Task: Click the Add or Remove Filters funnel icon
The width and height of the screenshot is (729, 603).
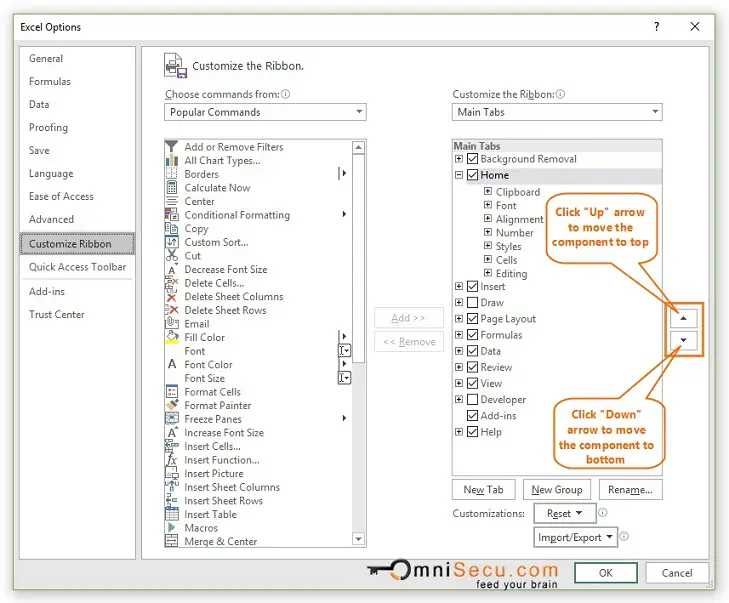Action: [172, 146]
